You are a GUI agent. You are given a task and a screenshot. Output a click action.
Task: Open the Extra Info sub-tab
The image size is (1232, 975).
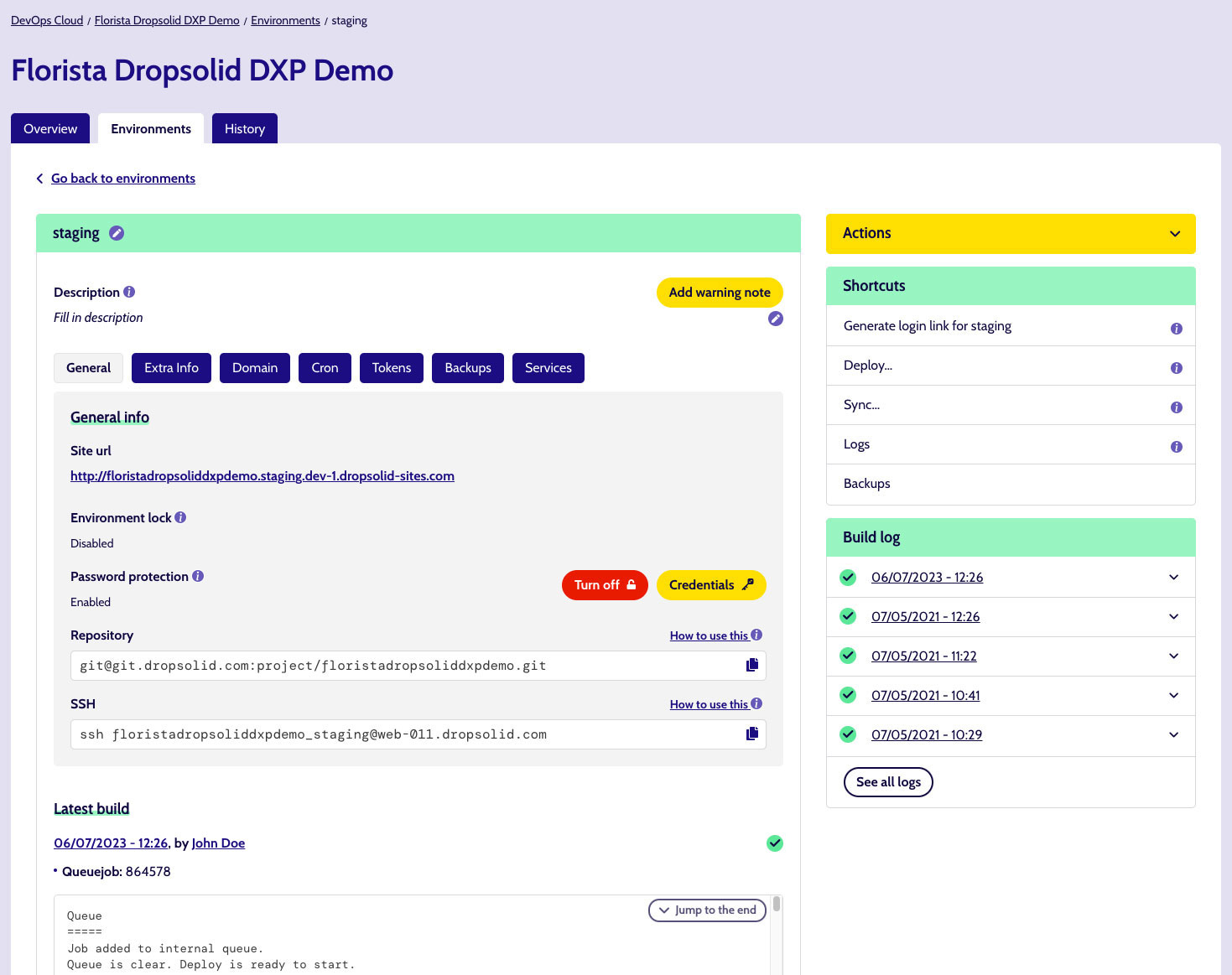tap(171, 368)
